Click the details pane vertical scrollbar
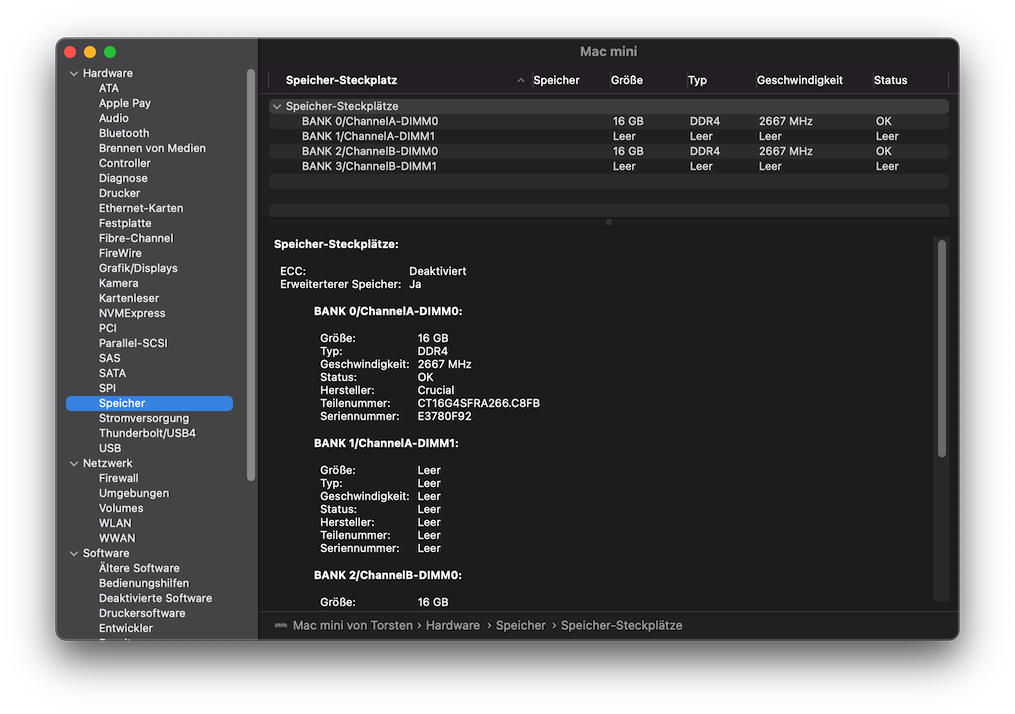 click(941, 350)
